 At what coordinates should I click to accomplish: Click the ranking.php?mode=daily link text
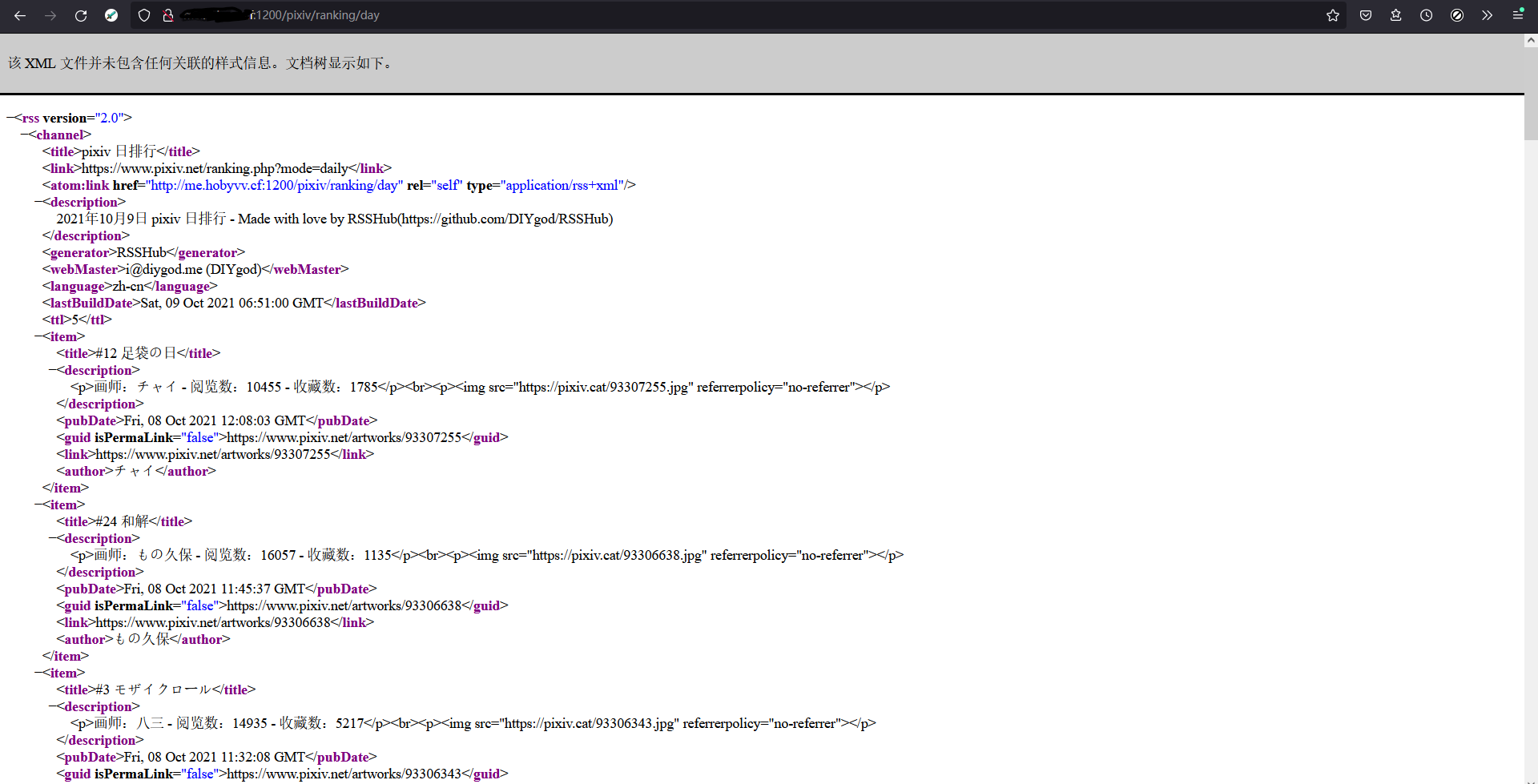click(x=215, y=168)
